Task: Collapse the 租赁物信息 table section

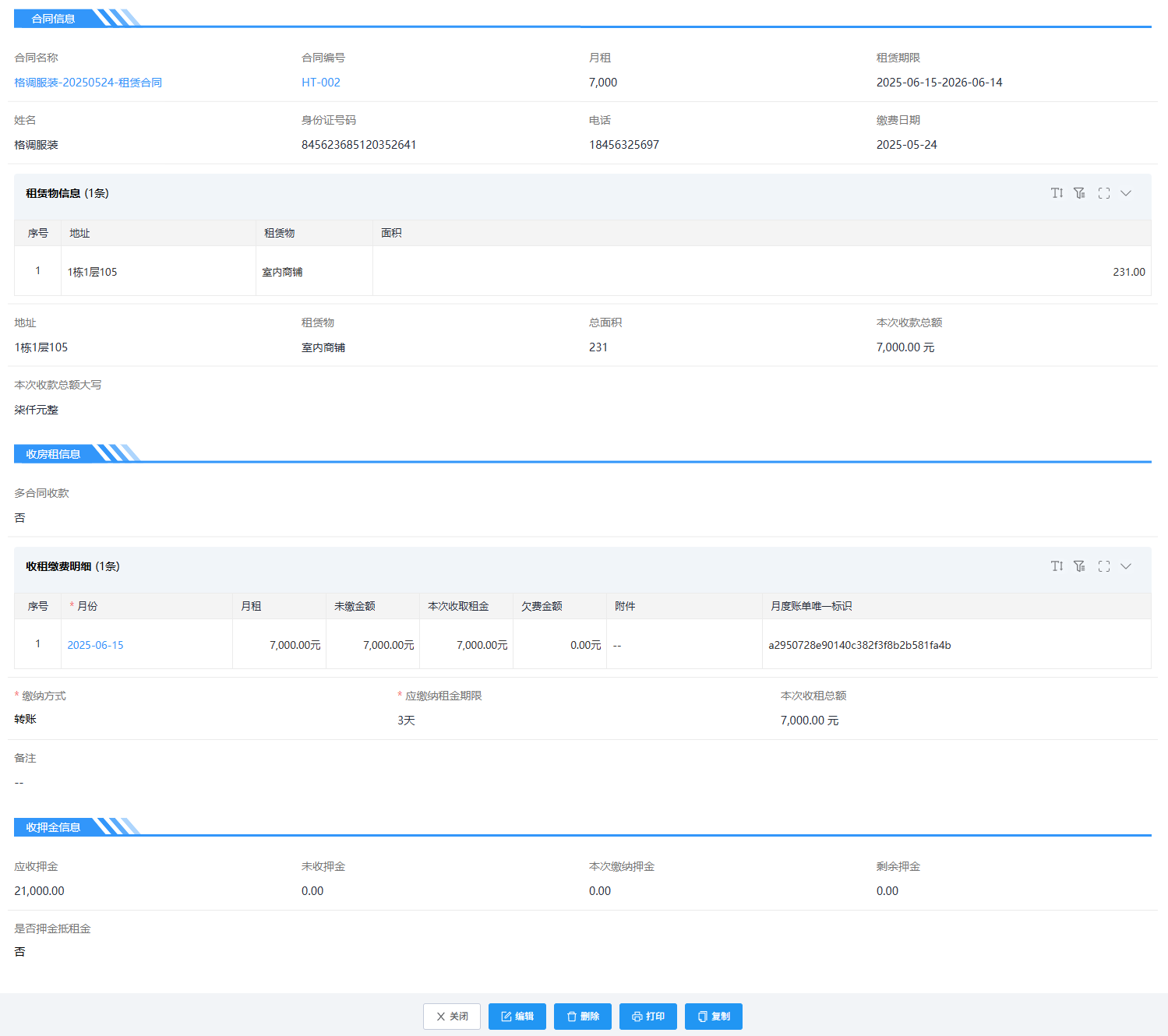Action: click(1126, 193)
